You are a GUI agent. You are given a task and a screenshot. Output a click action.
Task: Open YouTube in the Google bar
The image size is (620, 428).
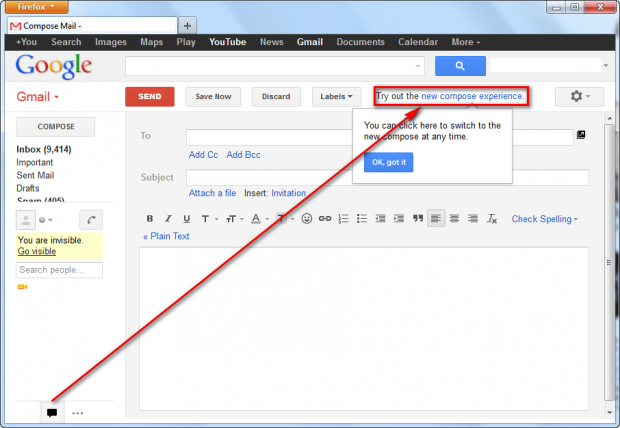[x=227, y=42]
